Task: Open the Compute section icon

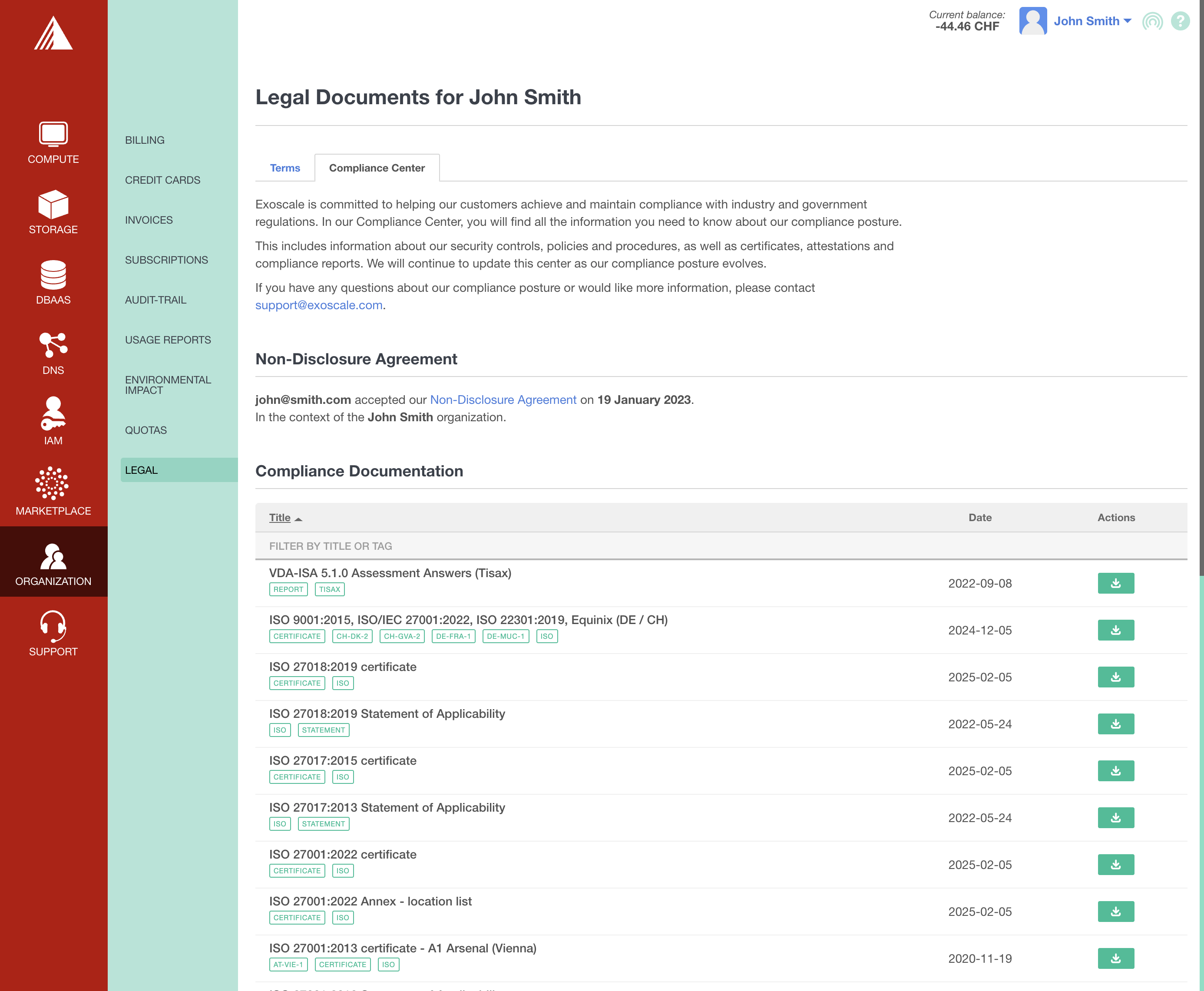Action: pyautogui.click(x=53, y=135)
